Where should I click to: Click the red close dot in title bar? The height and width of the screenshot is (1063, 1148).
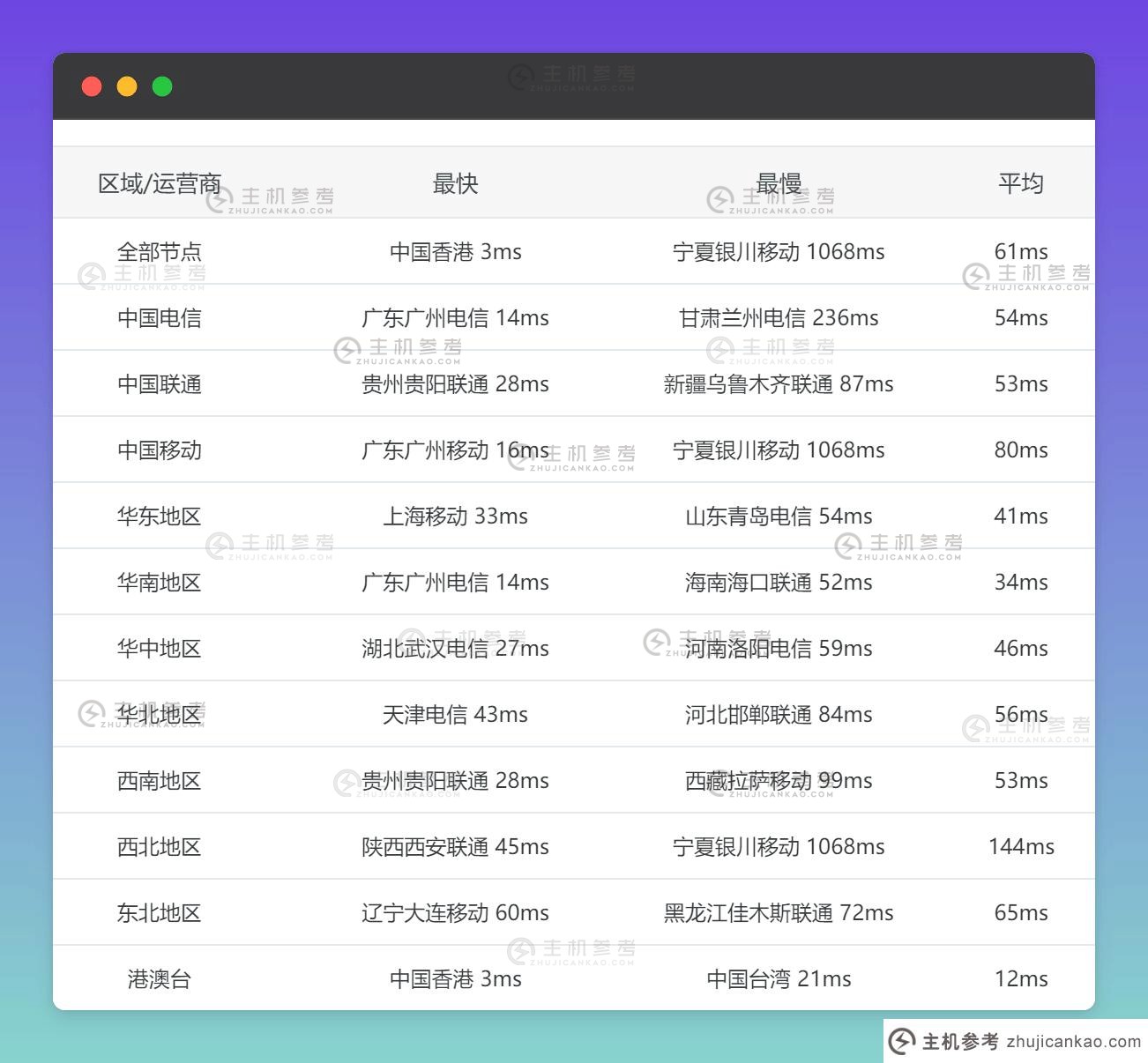coord(92,86)
